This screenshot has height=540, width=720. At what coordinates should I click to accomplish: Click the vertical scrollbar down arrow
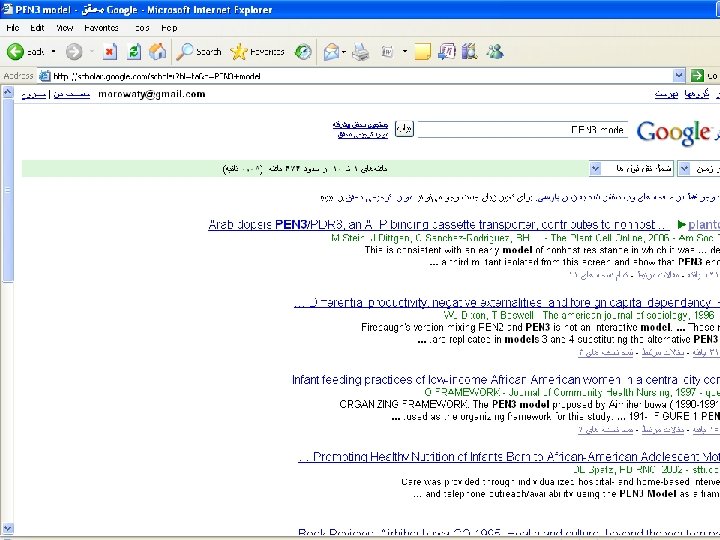(8, 528)
